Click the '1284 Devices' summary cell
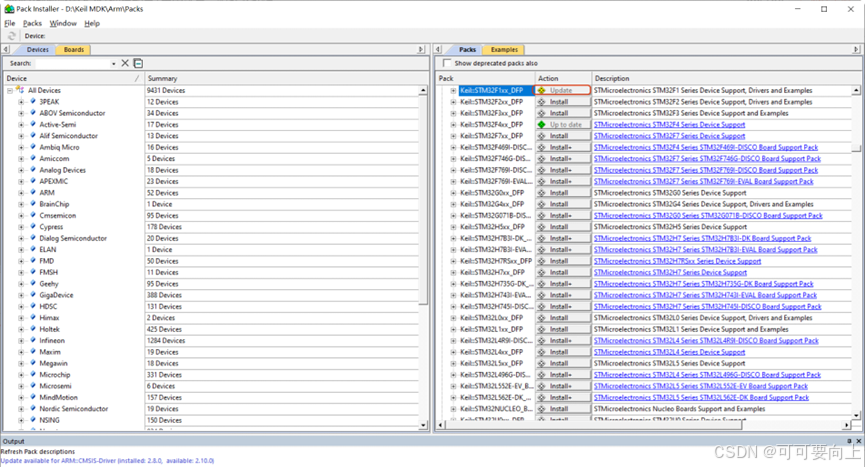The height and width of the screenshot is (467, 865). click(165, 341)
